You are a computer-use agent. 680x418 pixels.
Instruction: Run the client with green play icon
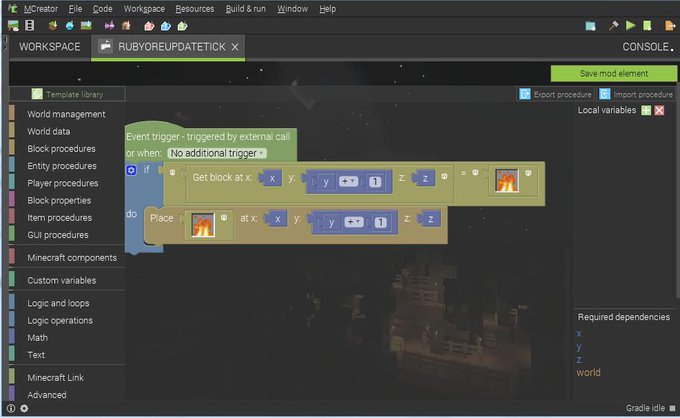click(x=631, y=26)
